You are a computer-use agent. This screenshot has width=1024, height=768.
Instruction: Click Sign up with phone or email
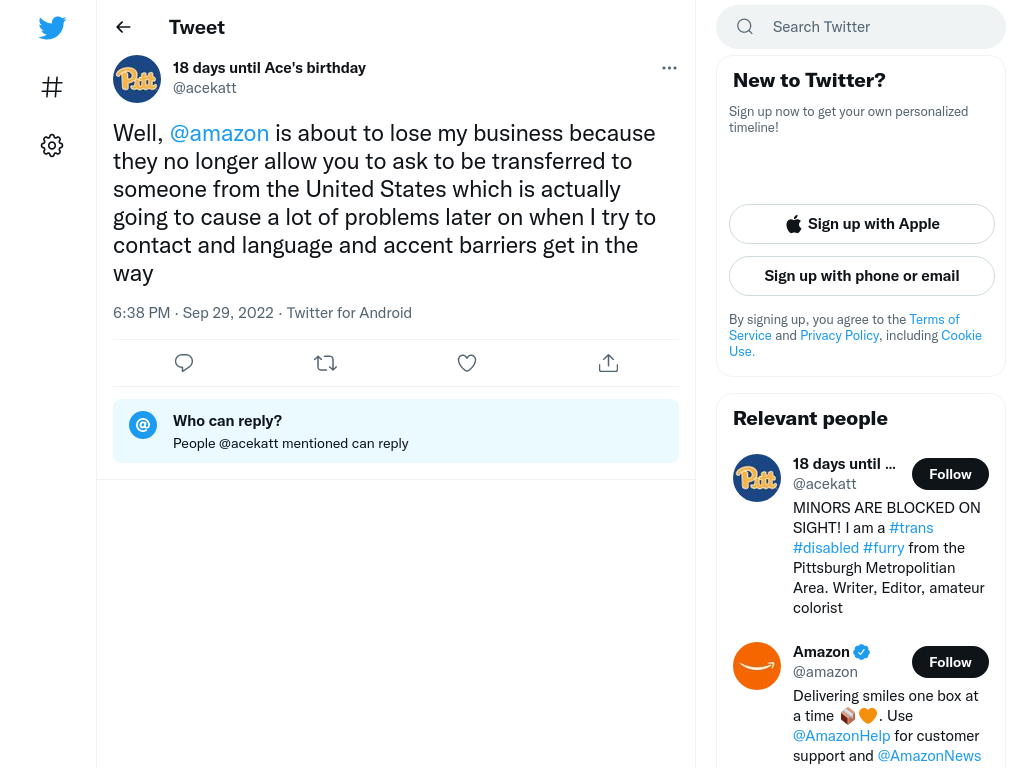pyautogui.click(x=861, y=276)
